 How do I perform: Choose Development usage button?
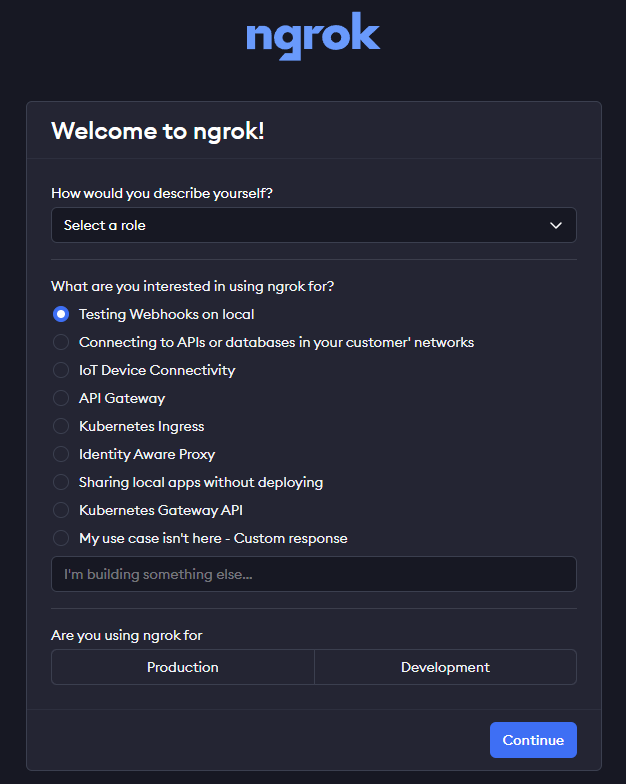coord(445,667)
